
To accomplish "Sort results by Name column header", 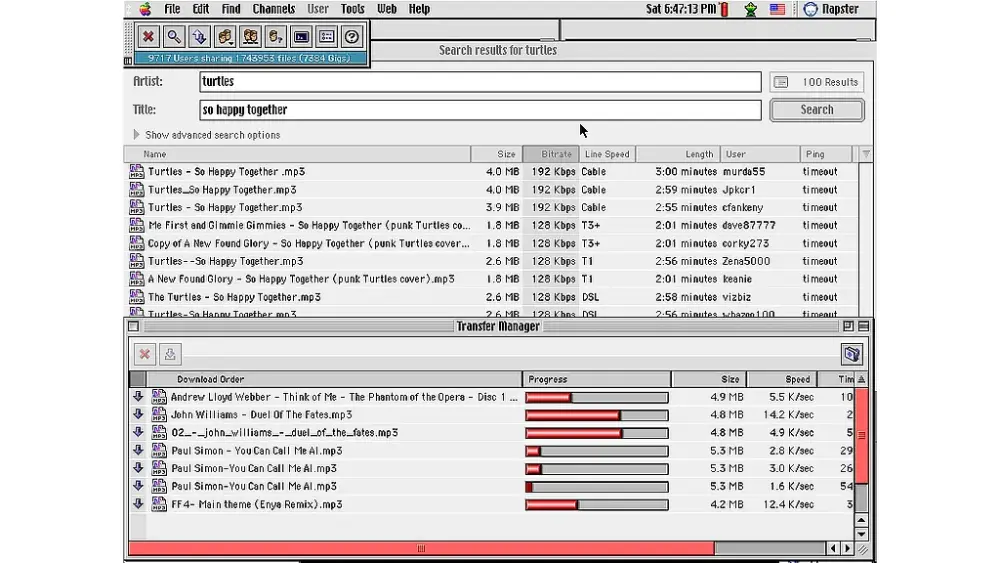I will click(x=297, y=154).
